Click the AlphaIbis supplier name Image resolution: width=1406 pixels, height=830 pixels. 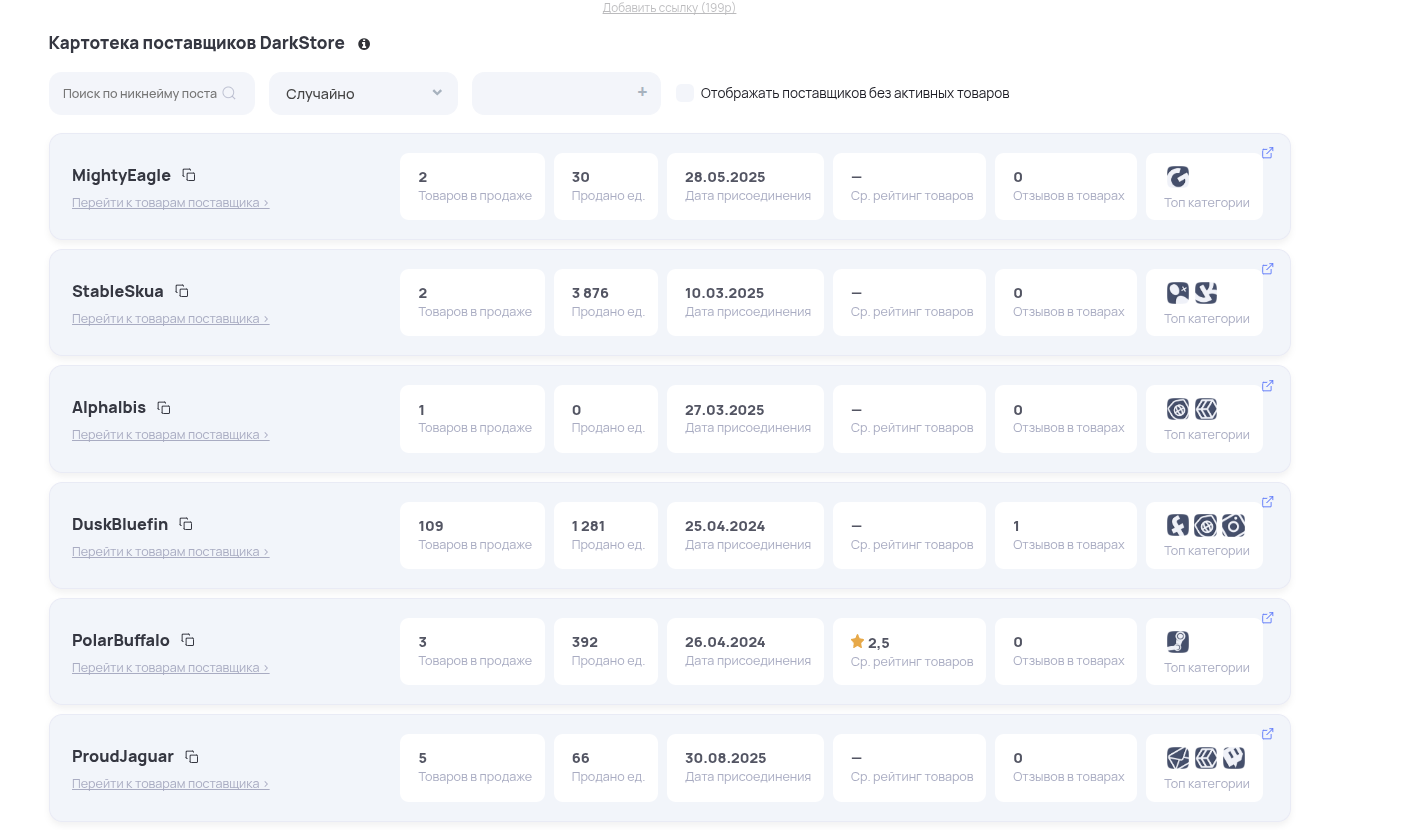pos(109,408)
